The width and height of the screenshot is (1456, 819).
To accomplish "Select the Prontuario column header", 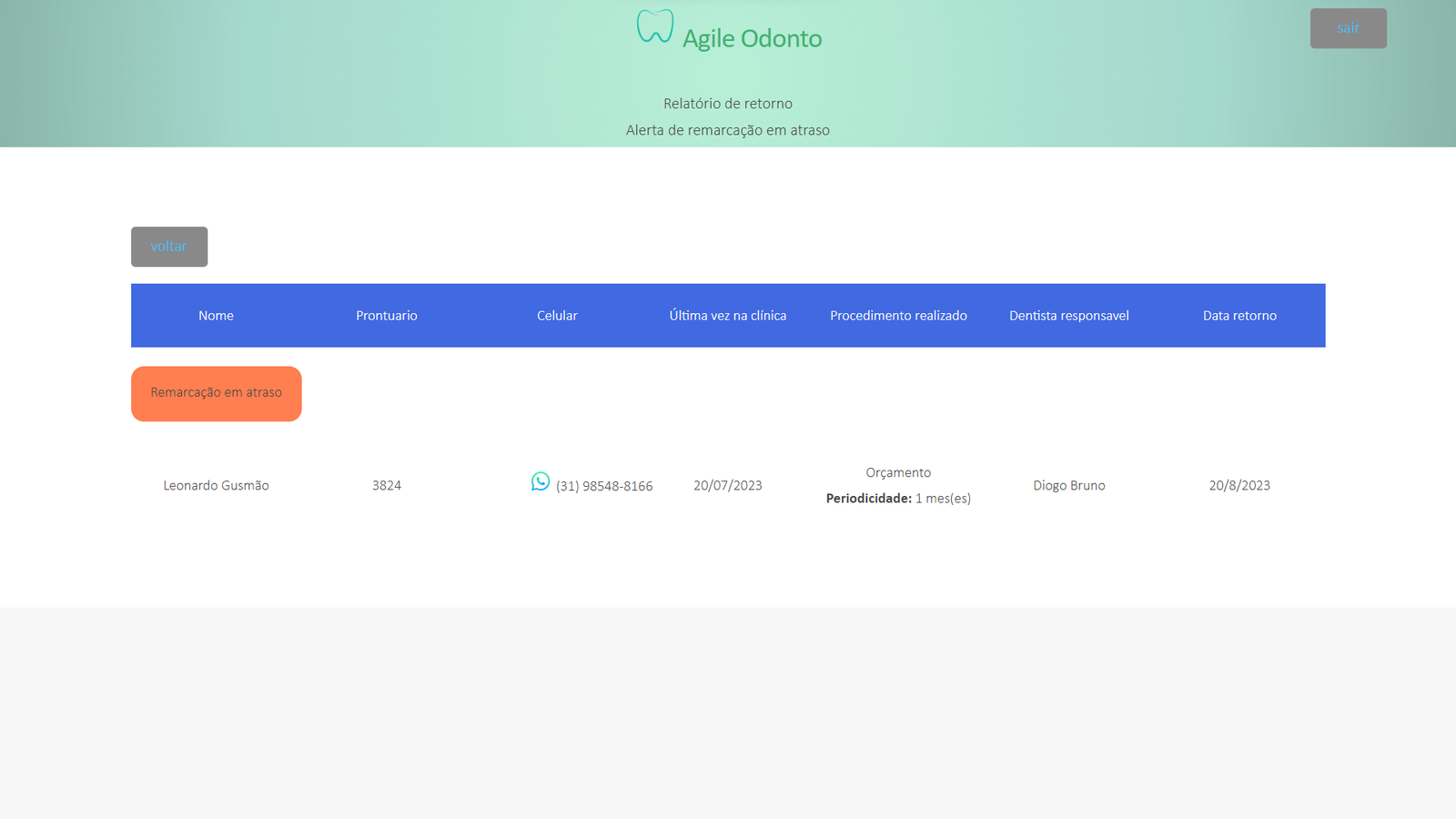I will [x=387, y=316].
